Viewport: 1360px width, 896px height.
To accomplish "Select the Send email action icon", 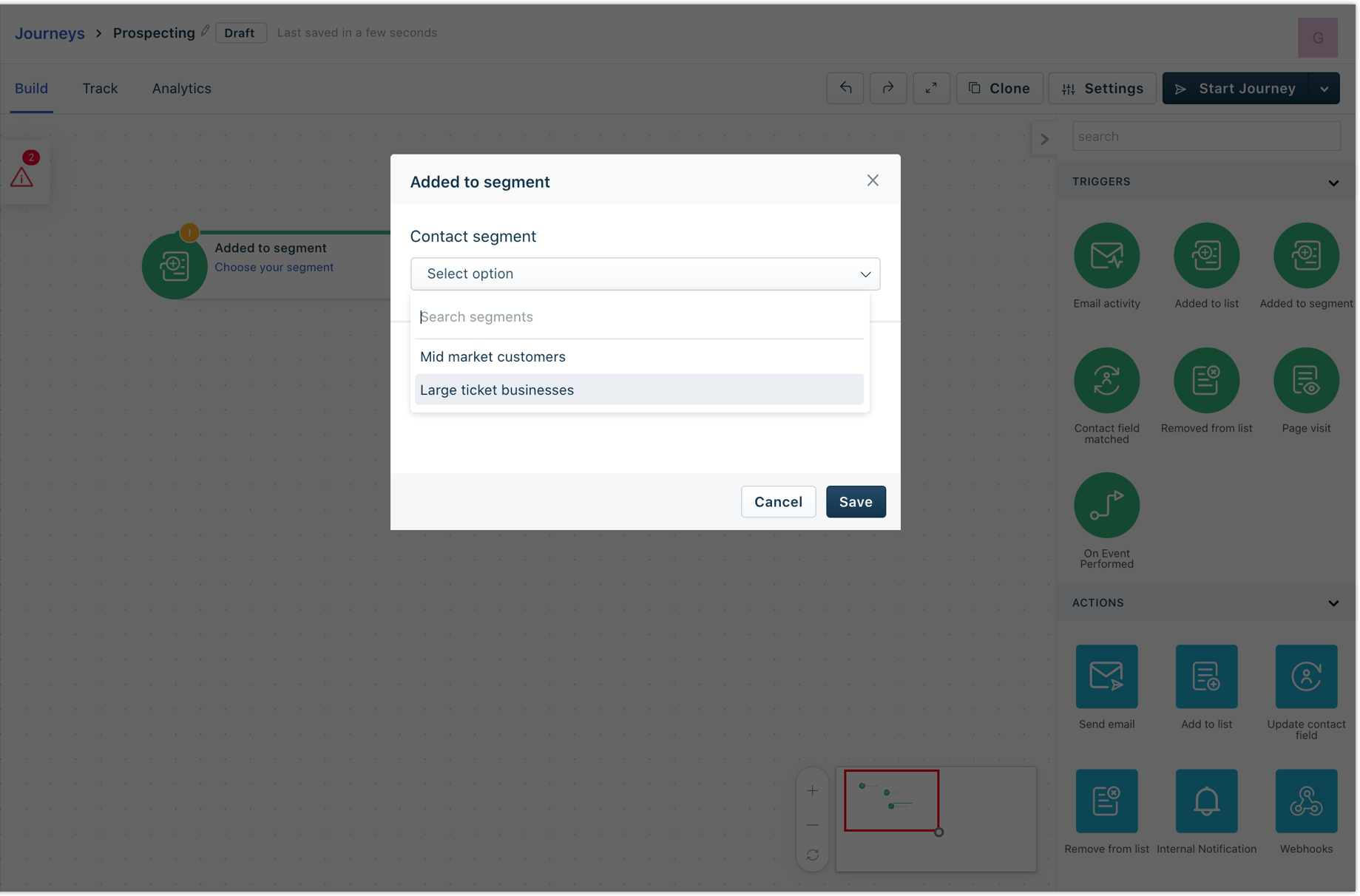I will pyautogui.click(x=1106, y=676).
